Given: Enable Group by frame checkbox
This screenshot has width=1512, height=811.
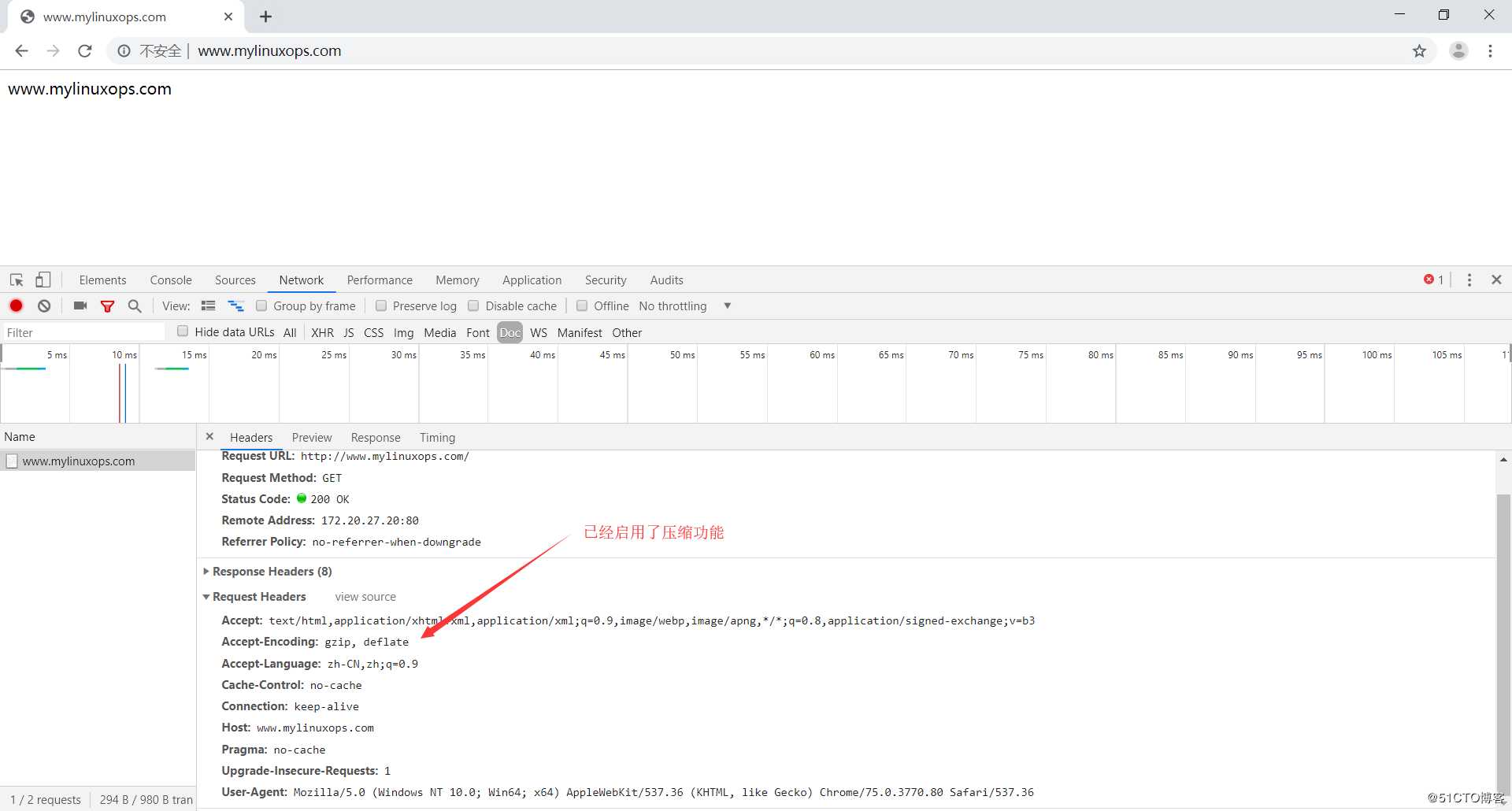Looking at the screenshot, I should point(261,306).
